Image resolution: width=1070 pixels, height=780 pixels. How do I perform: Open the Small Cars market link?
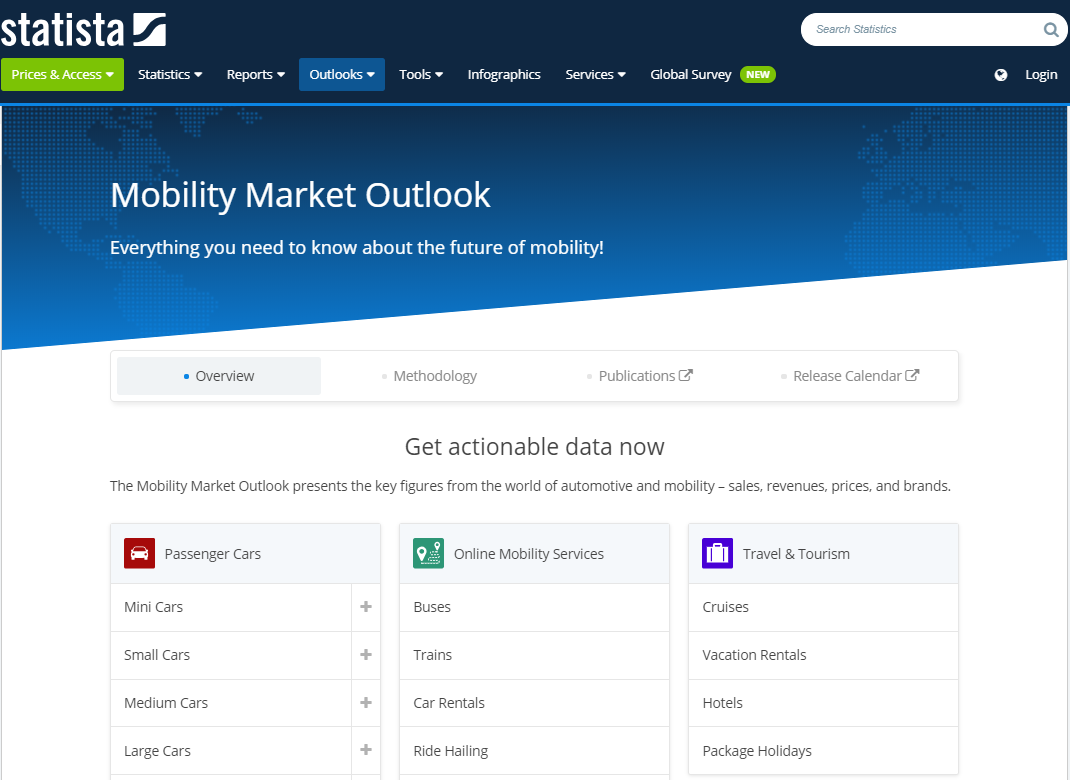231,654
